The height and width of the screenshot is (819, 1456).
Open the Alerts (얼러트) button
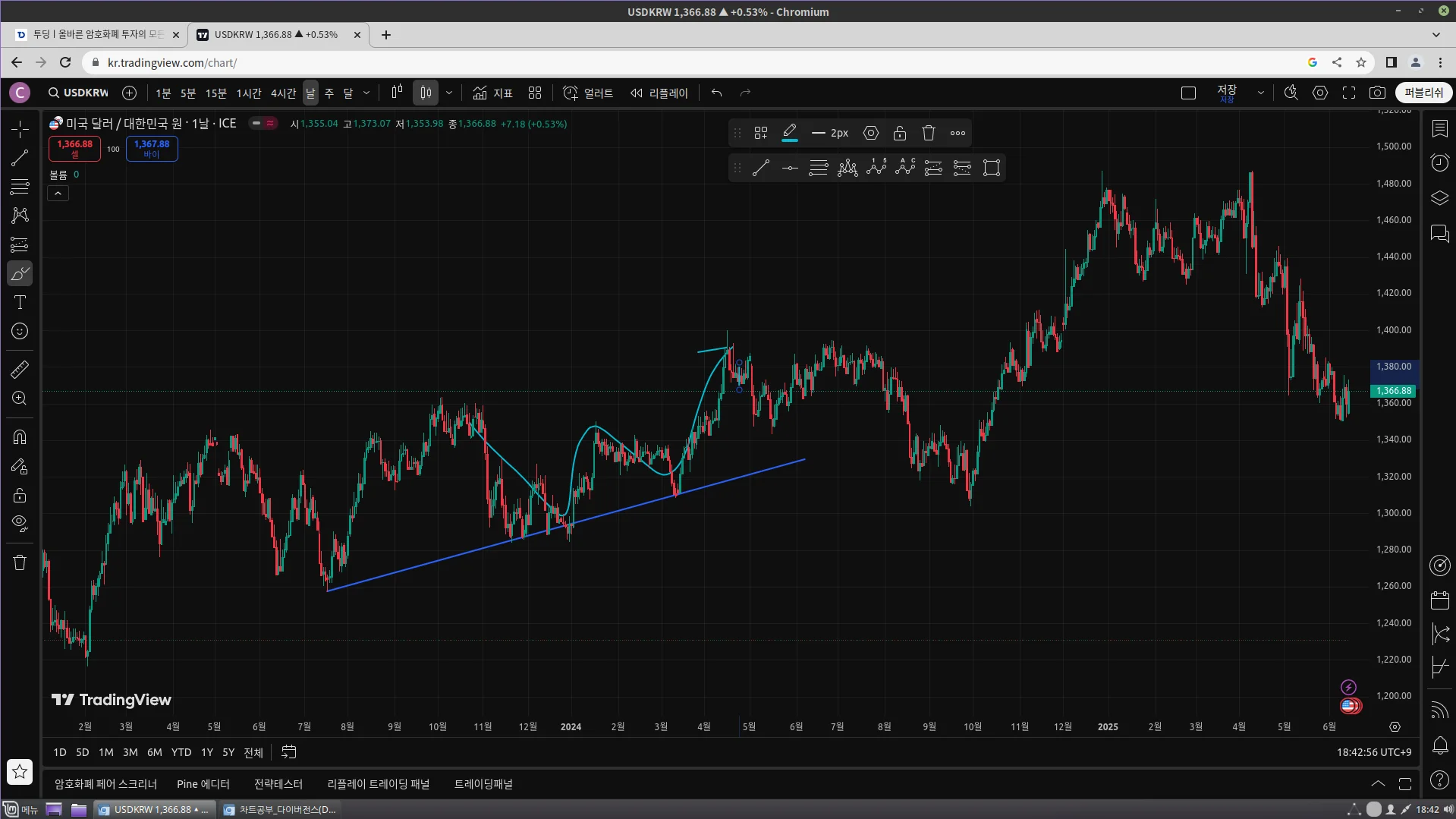pos(588,93)
